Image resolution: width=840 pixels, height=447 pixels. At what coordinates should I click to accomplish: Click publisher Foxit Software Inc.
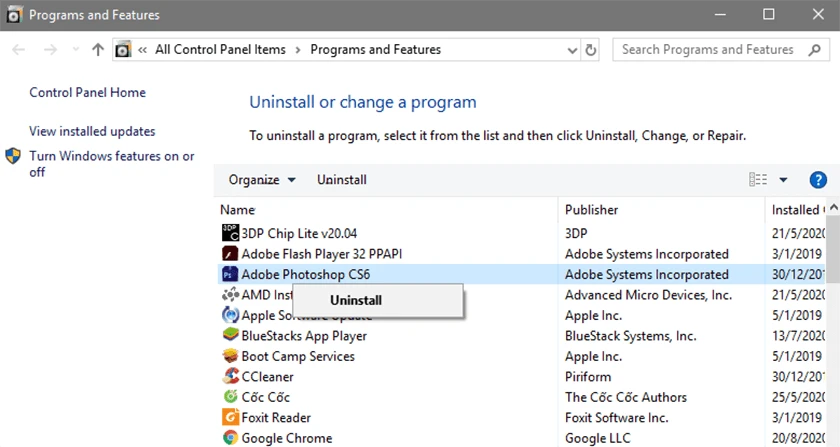tap(617, 417)
